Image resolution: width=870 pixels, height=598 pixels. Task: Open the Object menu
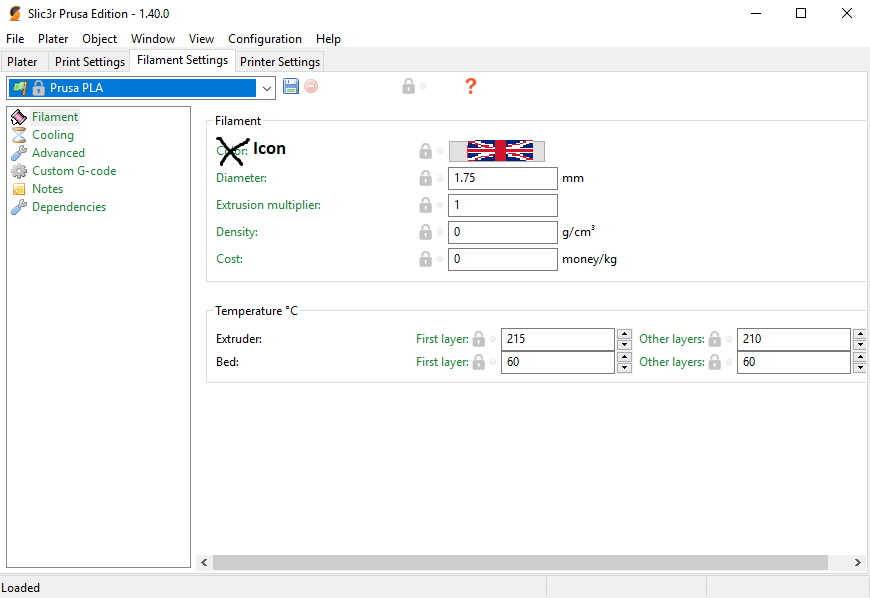100,39
